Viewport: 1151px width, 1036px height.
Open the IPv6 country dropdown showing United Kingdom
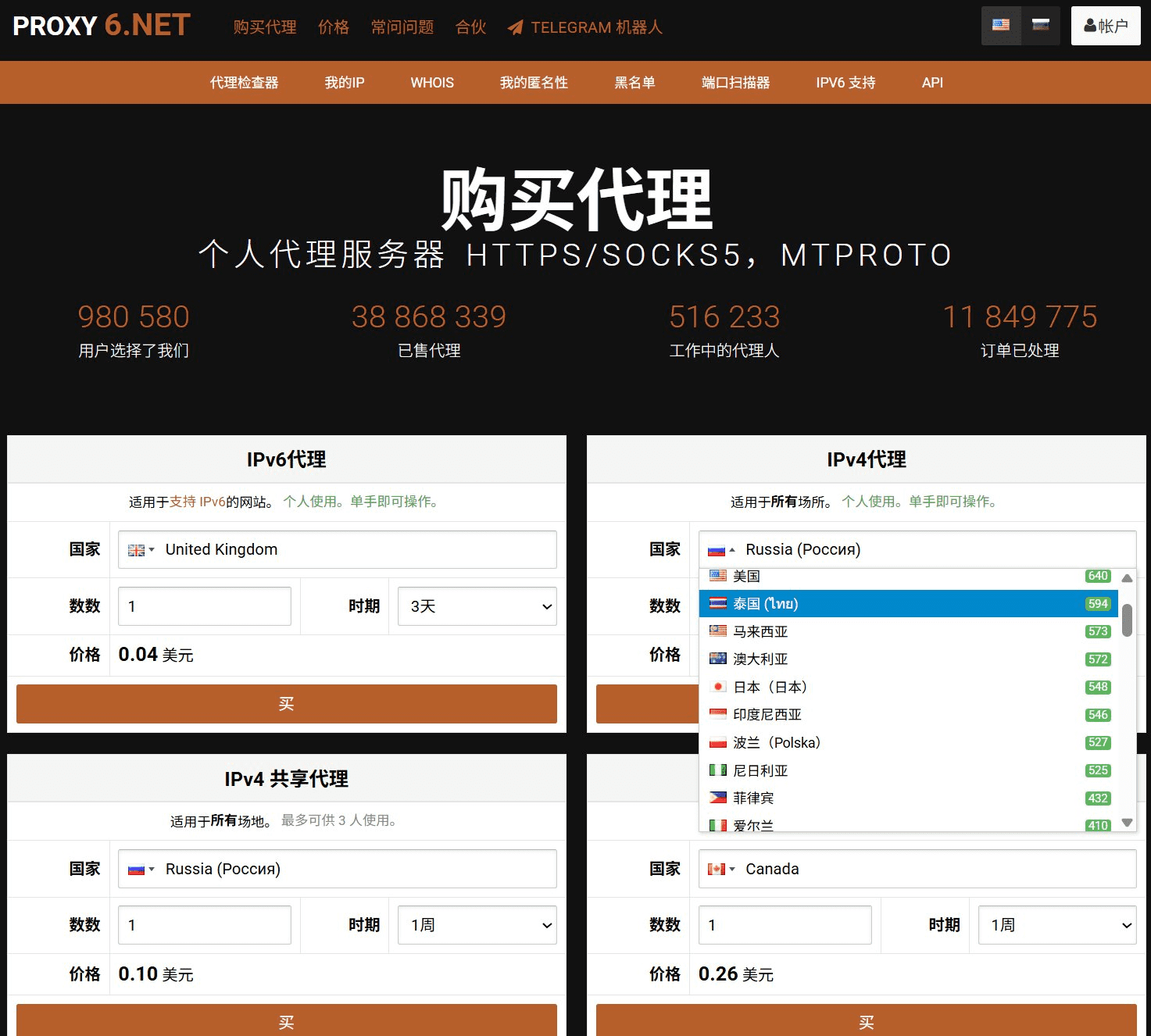(337, 550)
